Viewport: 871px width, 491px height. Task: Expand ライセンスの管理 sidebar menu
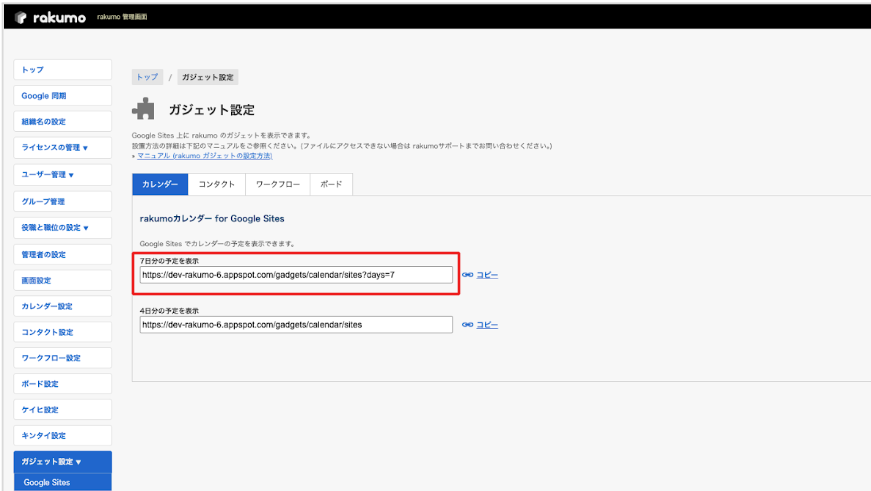coord(62,148)
